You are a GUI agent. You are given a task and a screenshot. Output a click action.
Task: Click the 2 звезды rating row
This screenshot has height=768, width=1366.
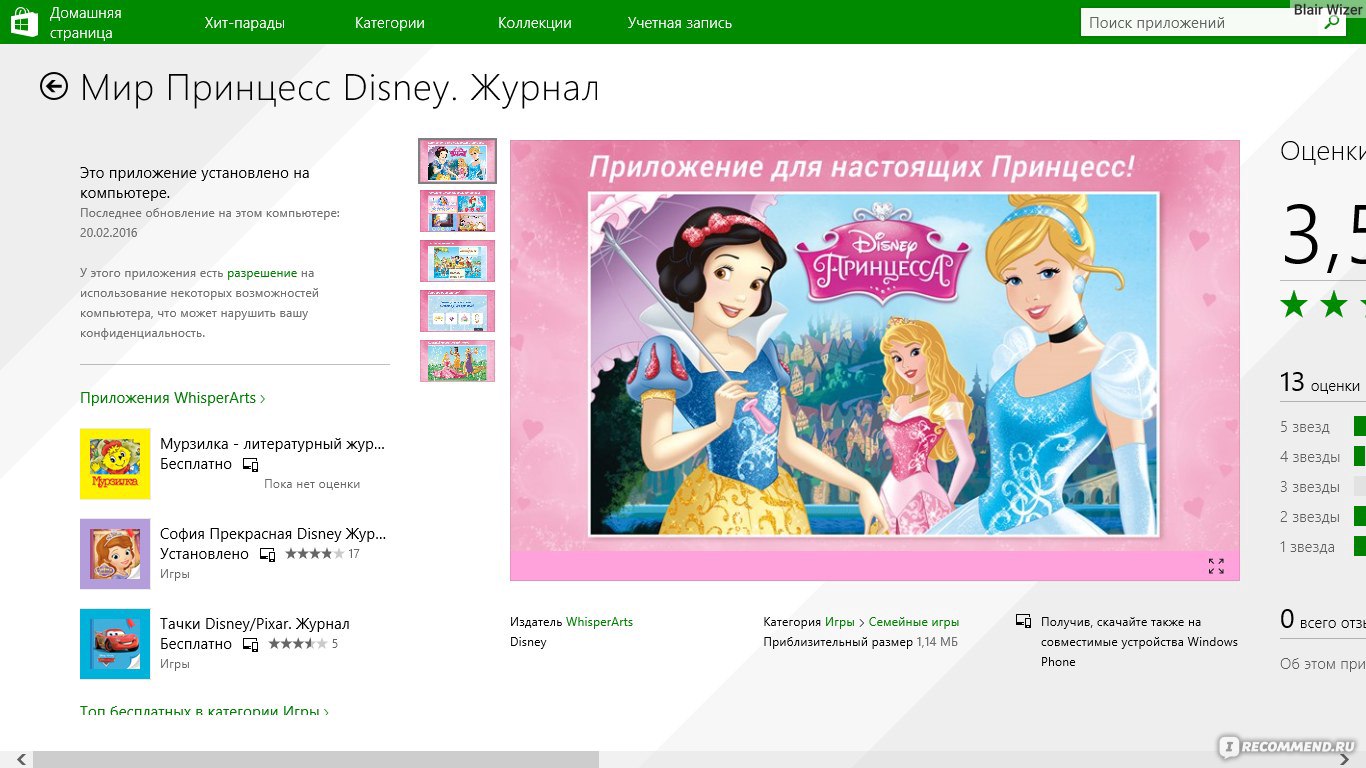tap(1322, 517)
